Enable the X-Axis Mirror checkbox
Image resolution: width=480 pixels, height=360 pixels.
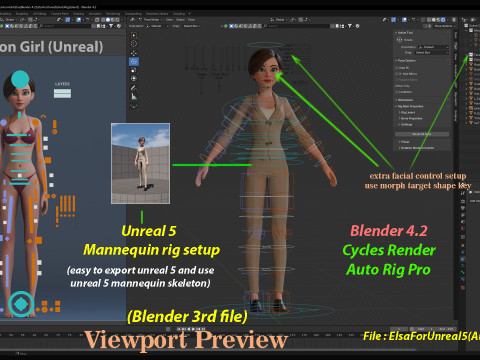396,74
